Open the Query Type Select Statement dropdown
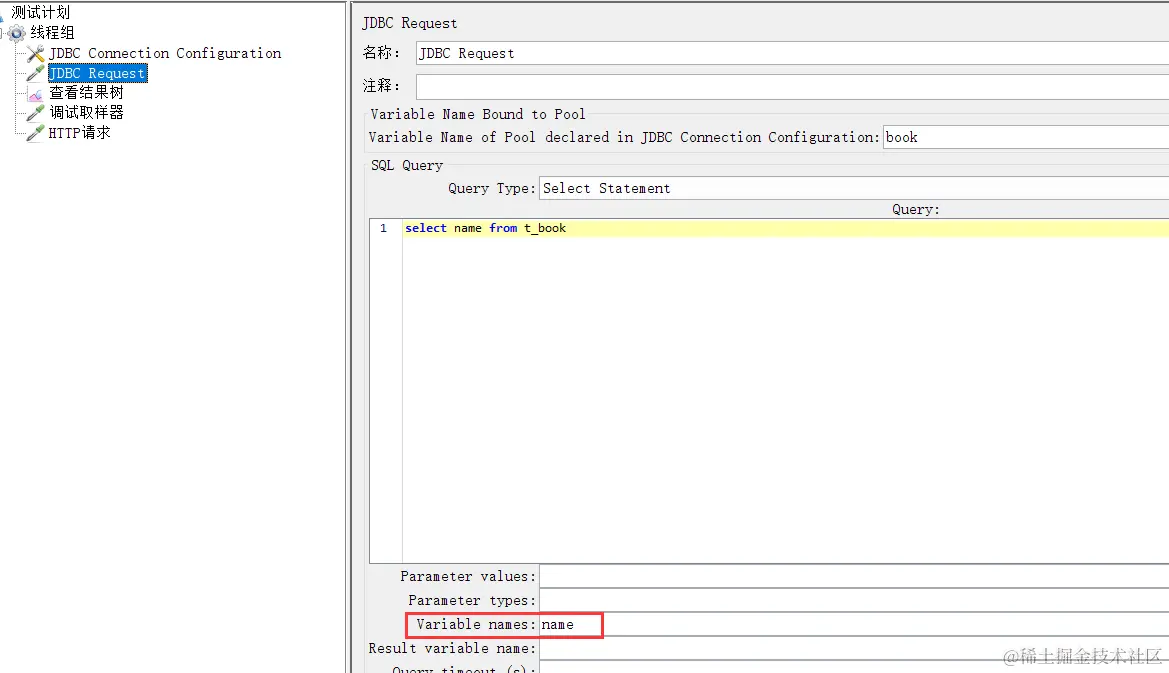 854,189
